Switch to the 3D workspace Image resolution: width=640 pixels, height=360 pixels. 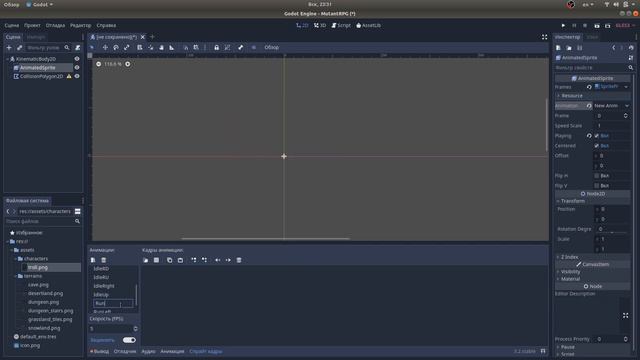pos(320,25)
